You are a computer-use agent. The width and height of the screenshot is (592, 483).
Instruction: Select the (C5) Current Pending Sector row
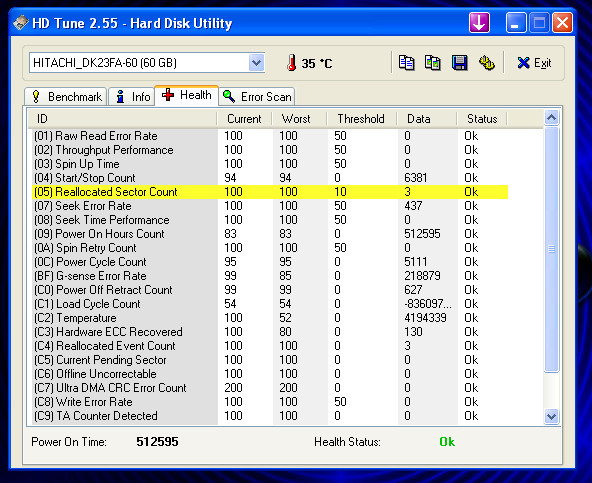point(270,360)
